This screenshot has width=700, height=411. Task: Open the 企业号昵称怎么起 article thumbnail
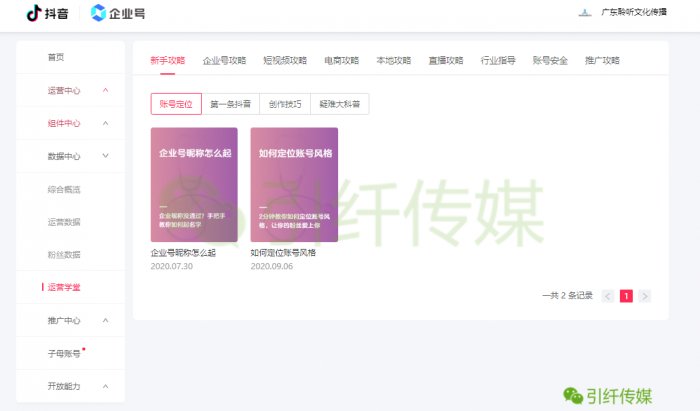click(194, 185)
